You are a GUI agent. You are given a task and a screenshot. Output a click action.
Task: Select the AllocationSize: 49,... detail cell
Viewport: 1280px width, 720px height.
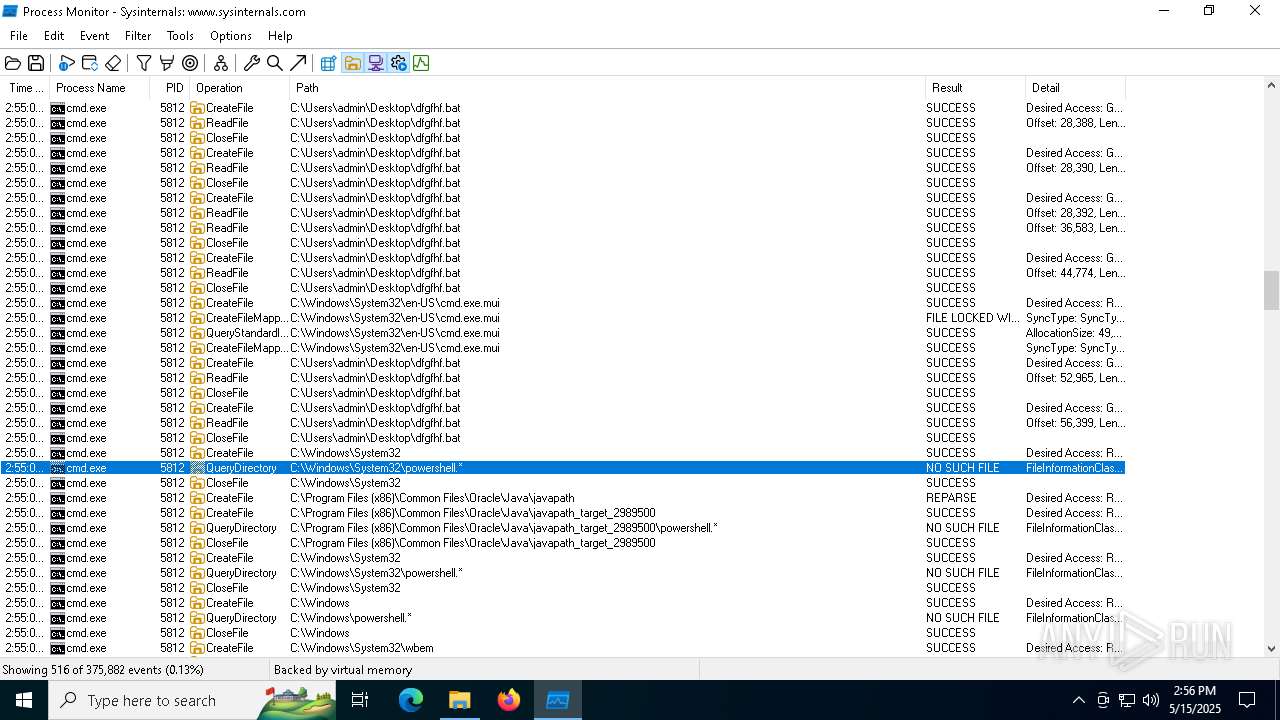point(1075,333)
